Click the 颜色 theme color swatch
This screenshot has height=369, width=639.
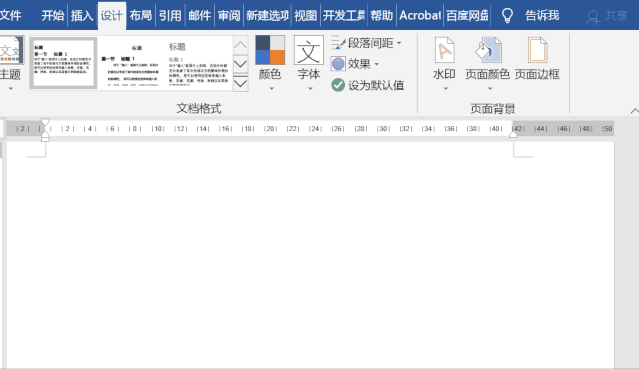(x=270, y=50)
